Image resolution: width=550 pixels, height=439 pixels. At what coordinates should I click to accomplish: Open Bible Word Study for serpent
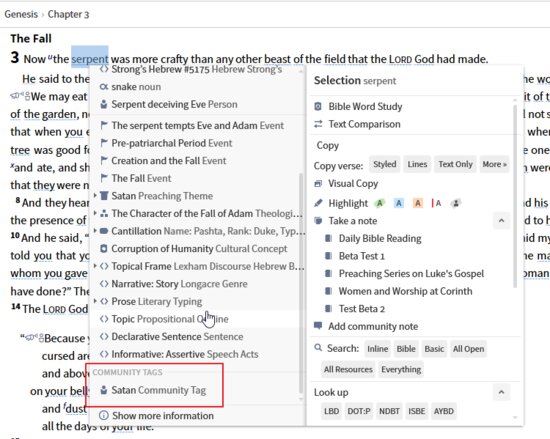[365, 106]
